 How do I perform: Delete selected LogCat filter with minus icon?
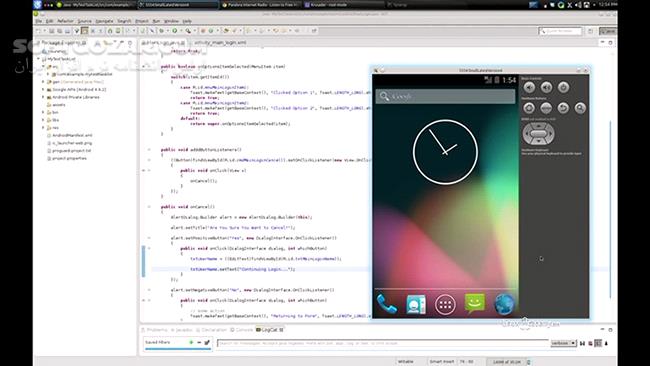click(x=199, y=342)
